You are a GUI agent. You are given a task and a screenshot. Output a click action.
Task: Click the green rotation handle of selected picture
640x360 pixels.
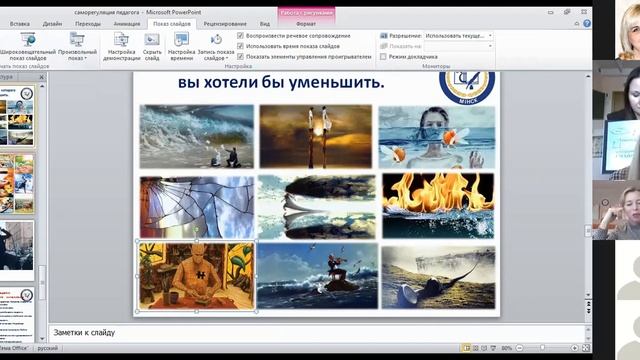tap(197, 231)
